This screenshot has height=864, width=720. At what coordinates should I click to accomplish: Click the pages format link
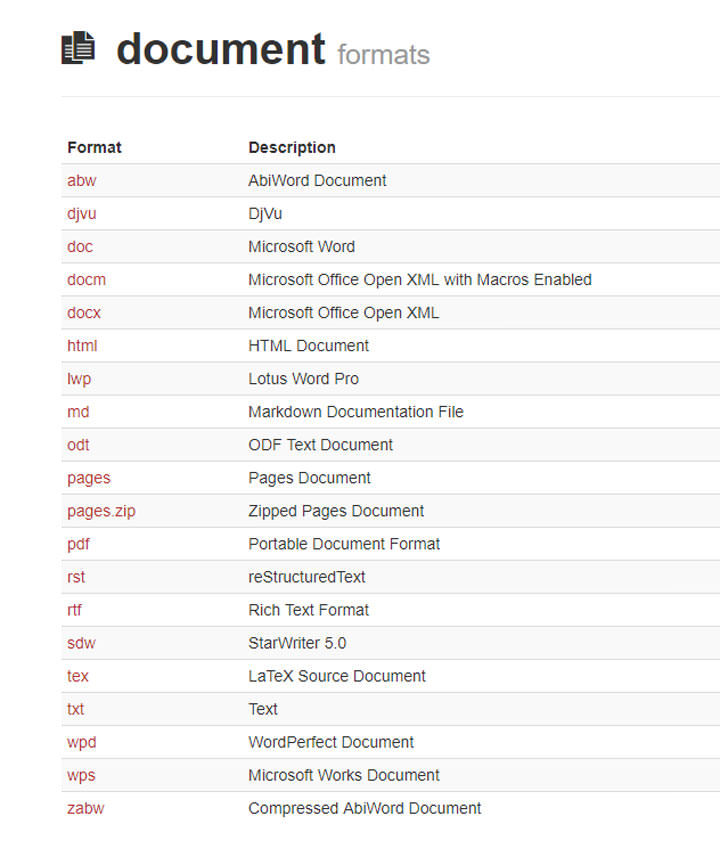coord(89,478)
